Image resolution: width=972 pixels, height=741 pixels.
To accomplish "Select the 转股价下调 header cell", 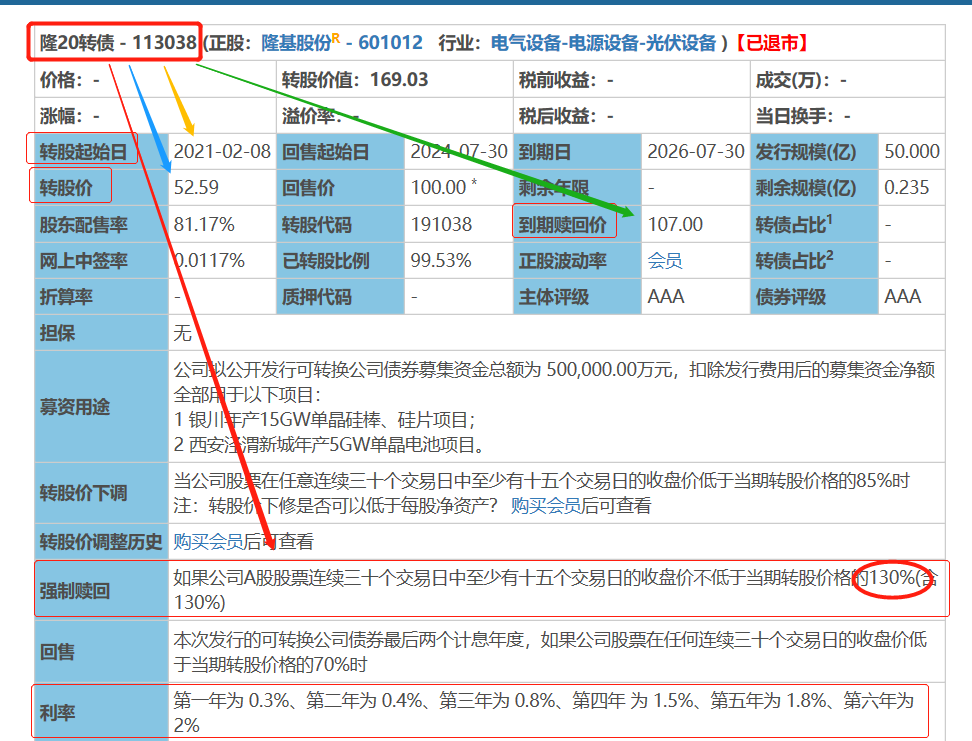I will pyautogui.click(x=102, y=493).
